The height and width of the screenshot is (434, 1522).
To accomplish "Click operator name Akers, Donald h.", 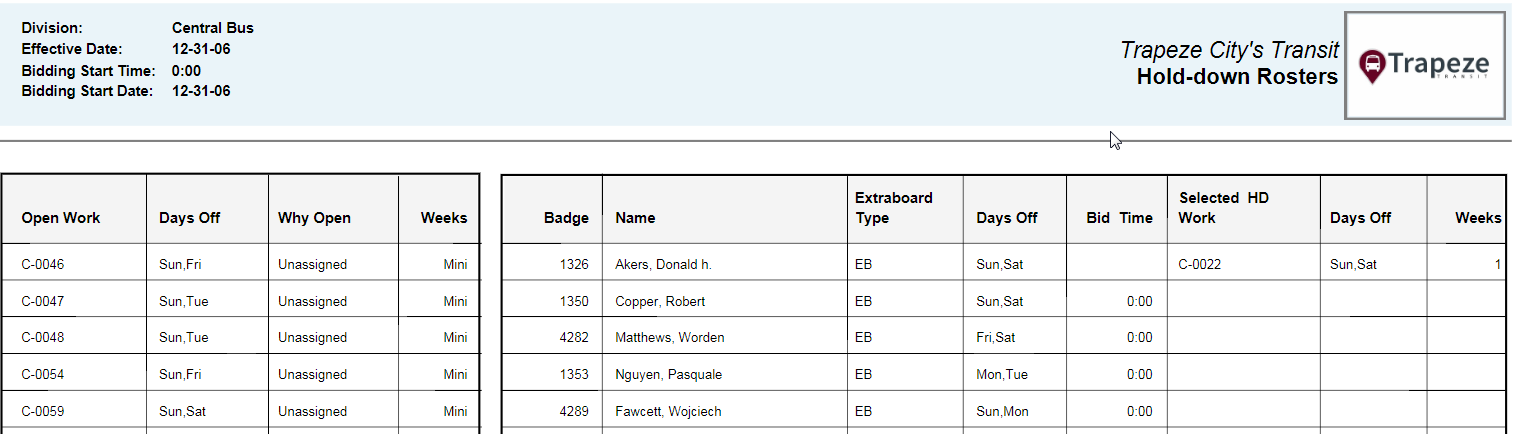I will pos(663,265).
